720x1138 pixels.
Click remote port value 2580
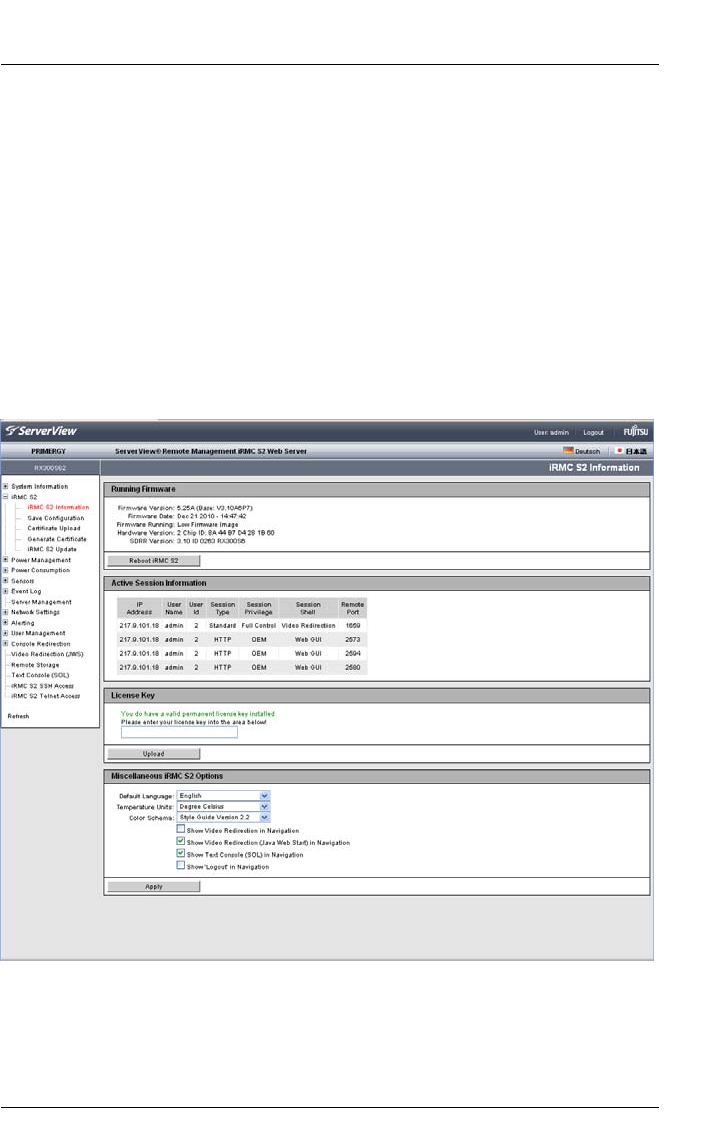(353, 667)
